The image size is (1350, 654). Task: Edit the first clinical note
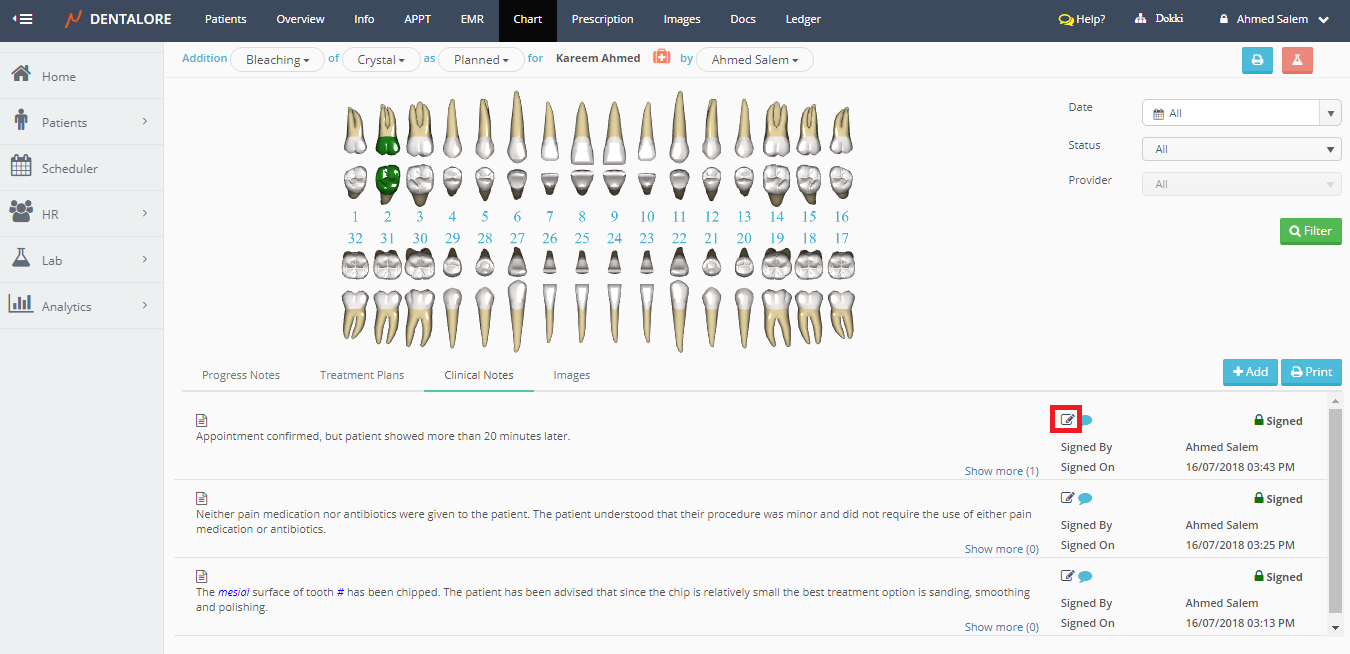coord(1067,420)
